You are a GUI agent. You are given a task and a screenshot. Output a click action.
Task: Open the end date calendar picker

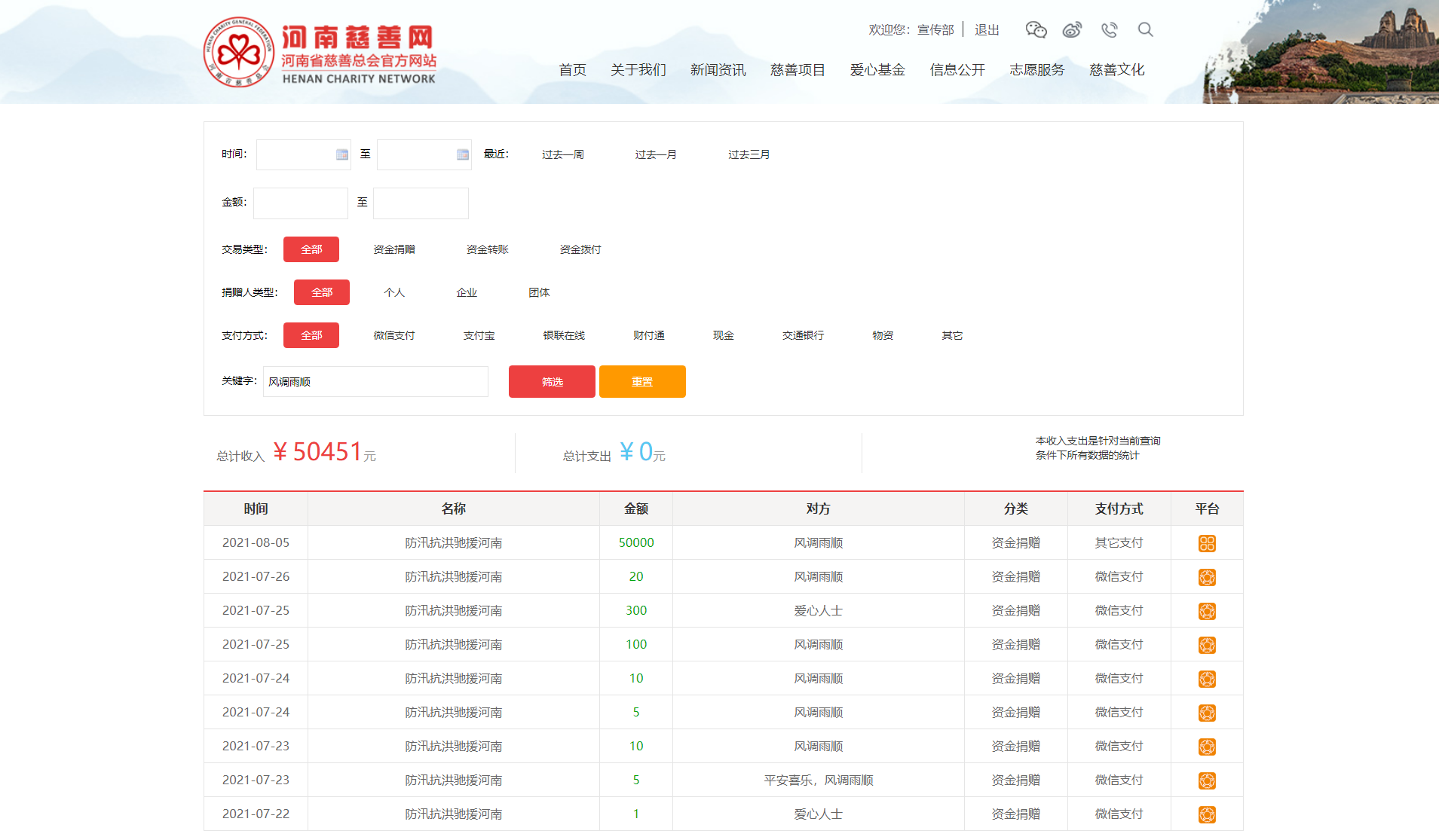(x=463, y=154)
